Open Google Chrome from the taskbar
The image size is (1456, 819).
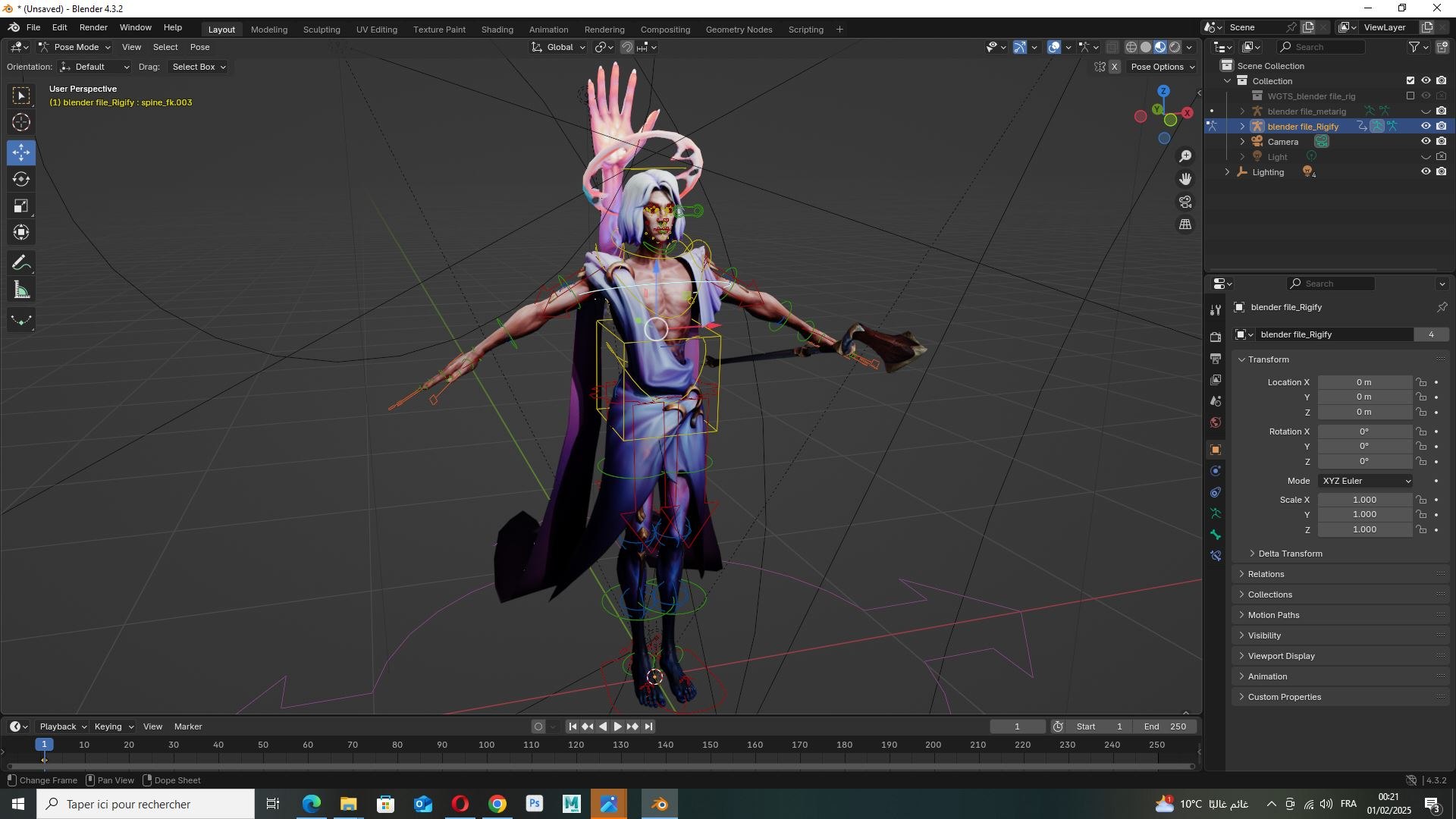pos(497,805)
